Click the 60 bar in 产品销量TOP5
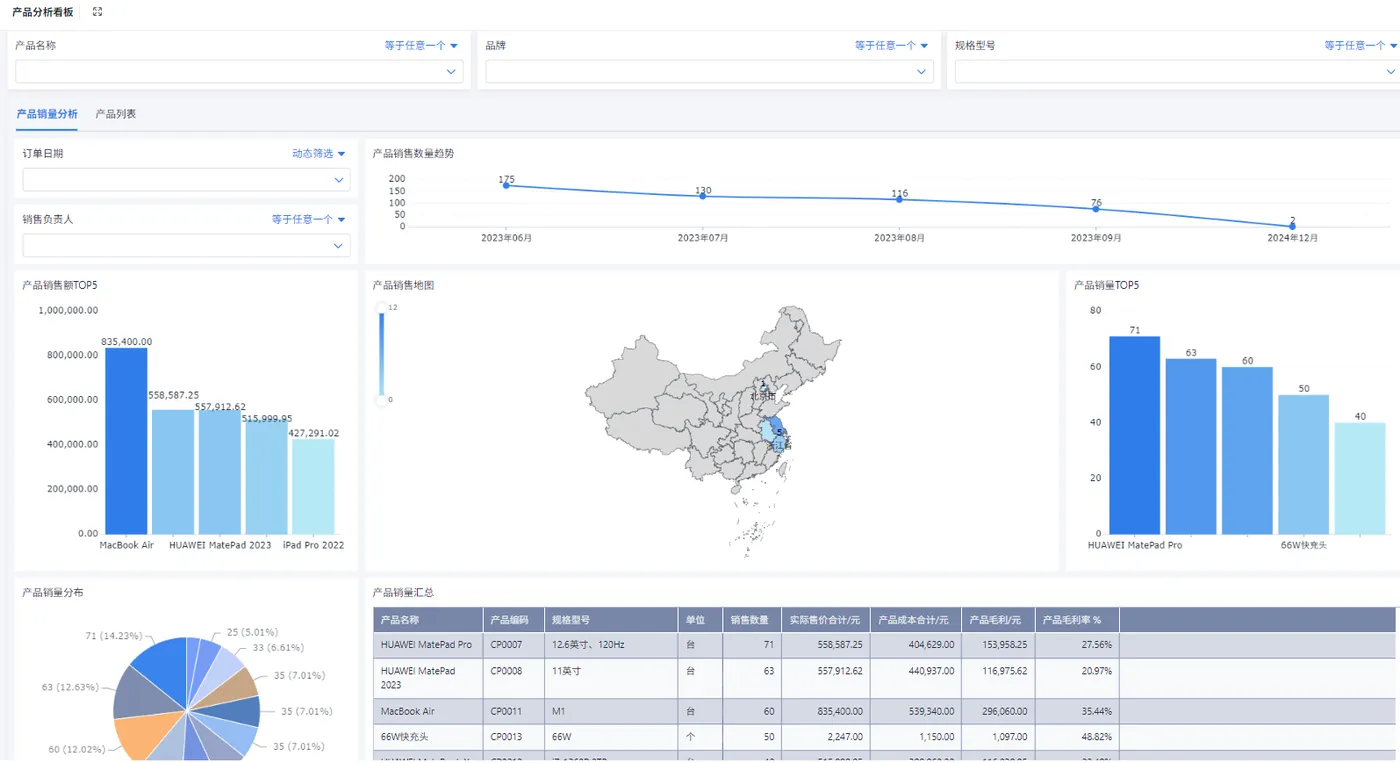Screen dimensions: 1400x763 coord(1247,450)
